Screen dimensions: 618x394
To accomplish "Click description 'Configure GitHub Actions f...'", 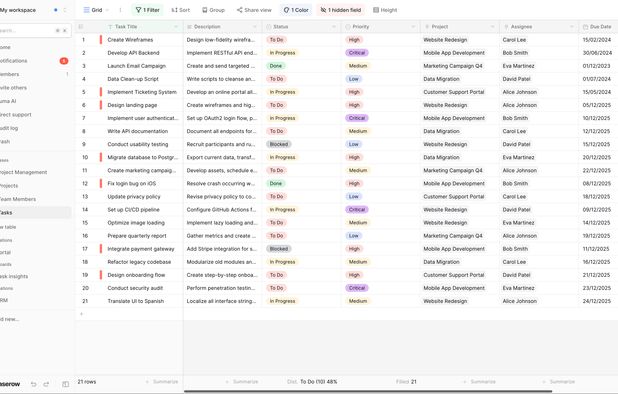I will click(221, 210).
